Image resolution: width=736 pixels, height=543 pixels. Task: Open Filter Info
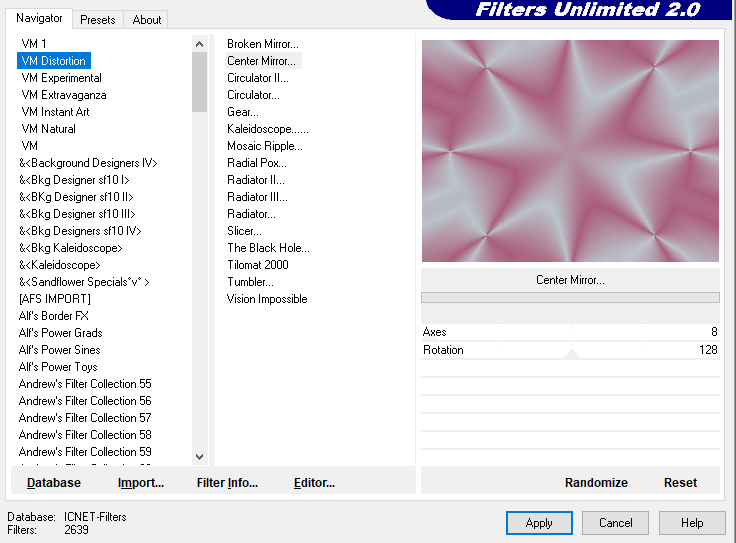[227, 482]
